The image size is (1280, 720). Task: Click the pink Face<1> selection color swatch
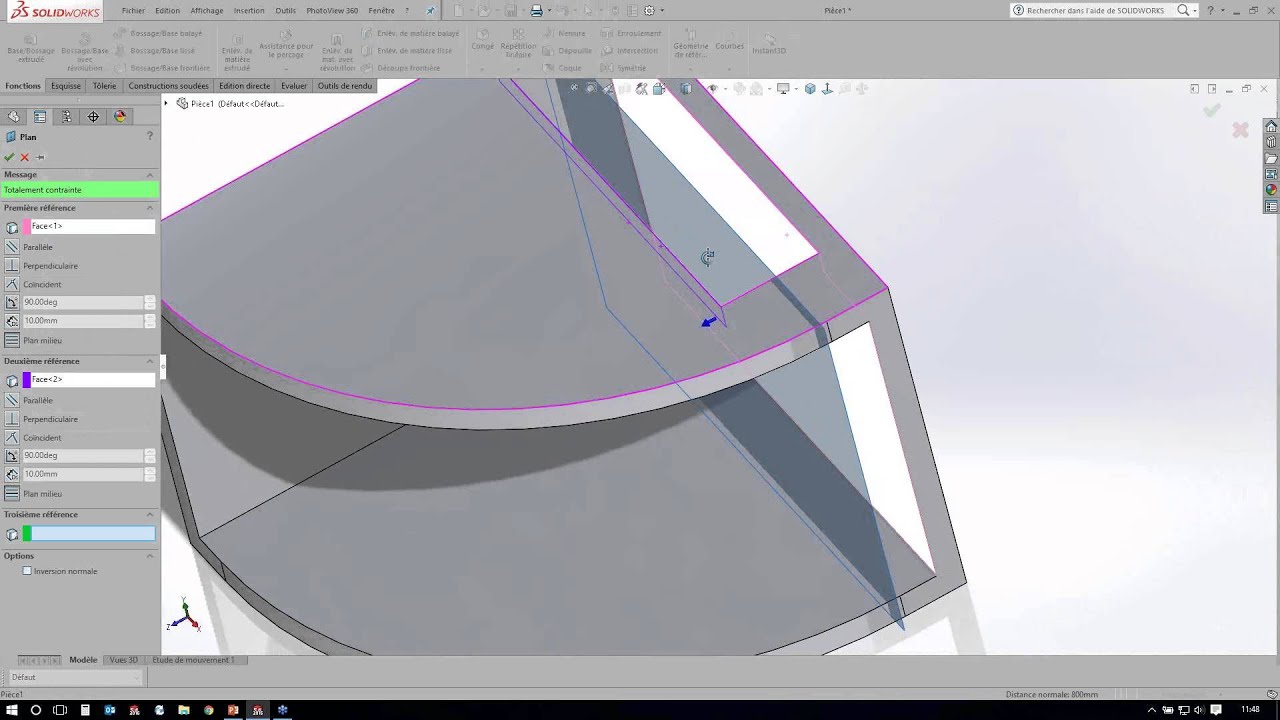pos(27,227)
